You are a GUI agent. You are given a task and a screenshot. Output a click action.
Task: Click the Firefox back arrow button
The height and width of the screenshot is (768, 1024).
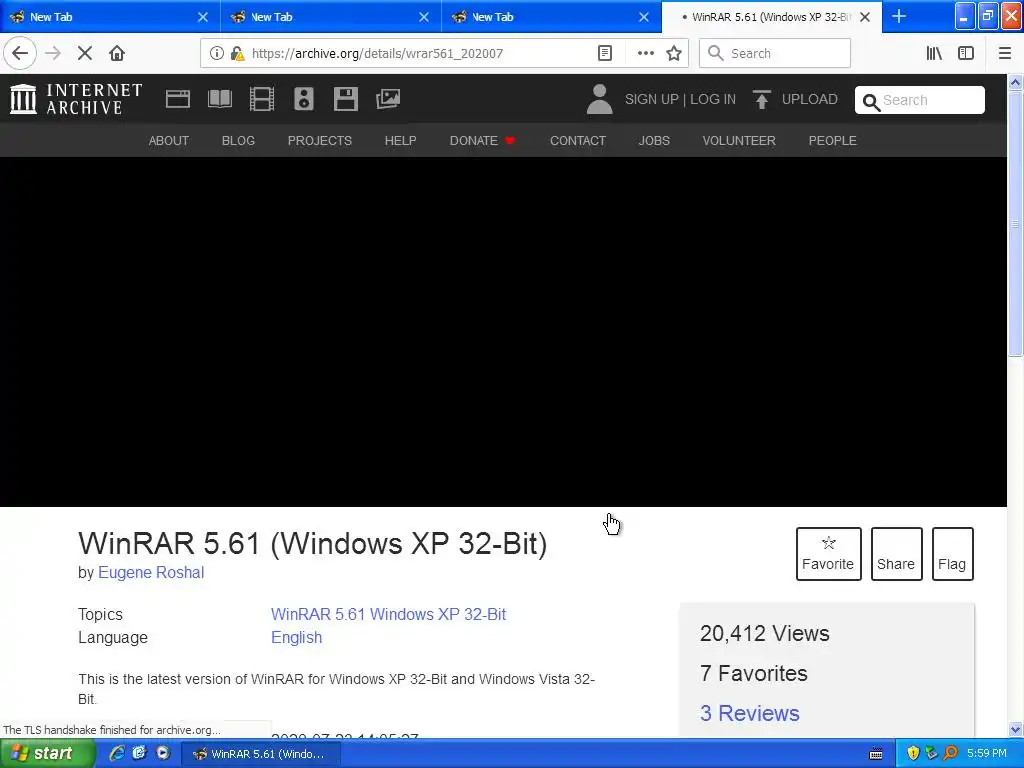point(20,54)
